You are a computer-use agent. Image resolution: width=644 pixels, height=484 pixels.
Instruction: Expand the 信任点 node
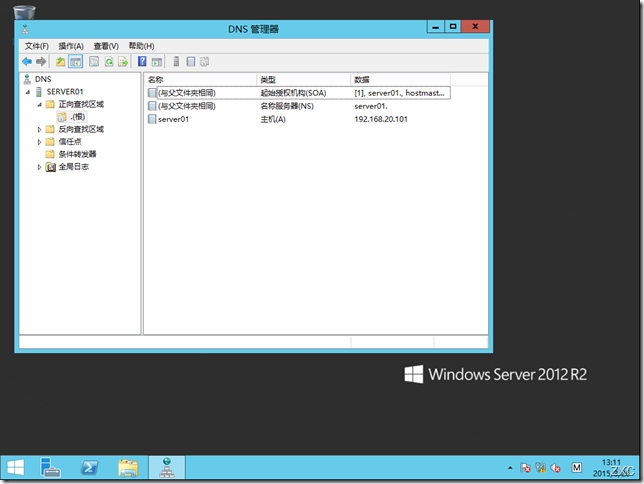39,142
